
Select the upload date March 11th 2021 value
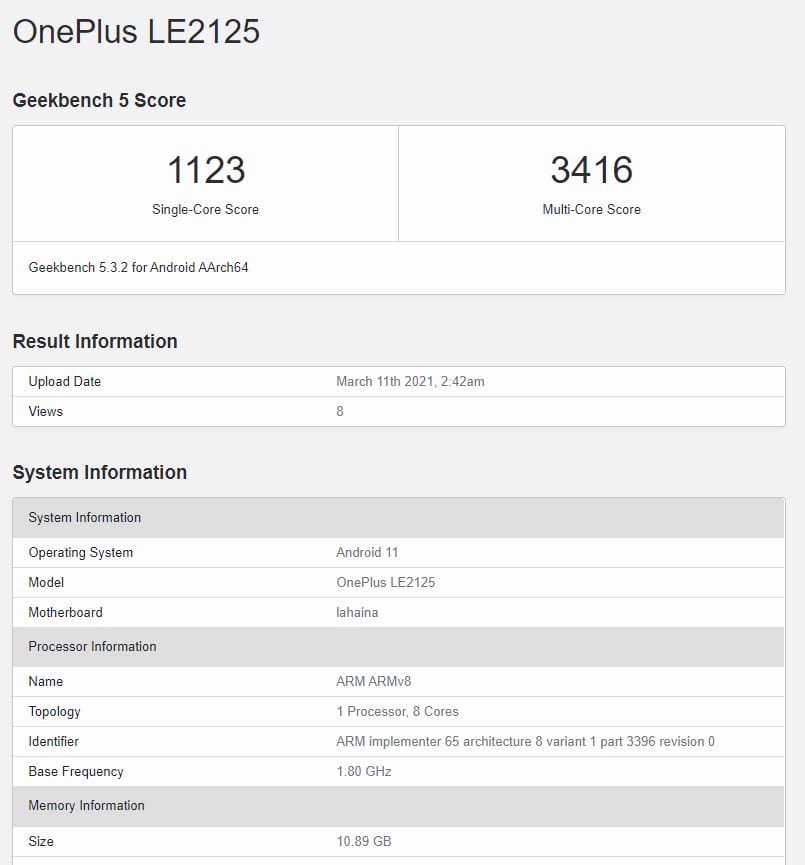(x=410, y=382)
